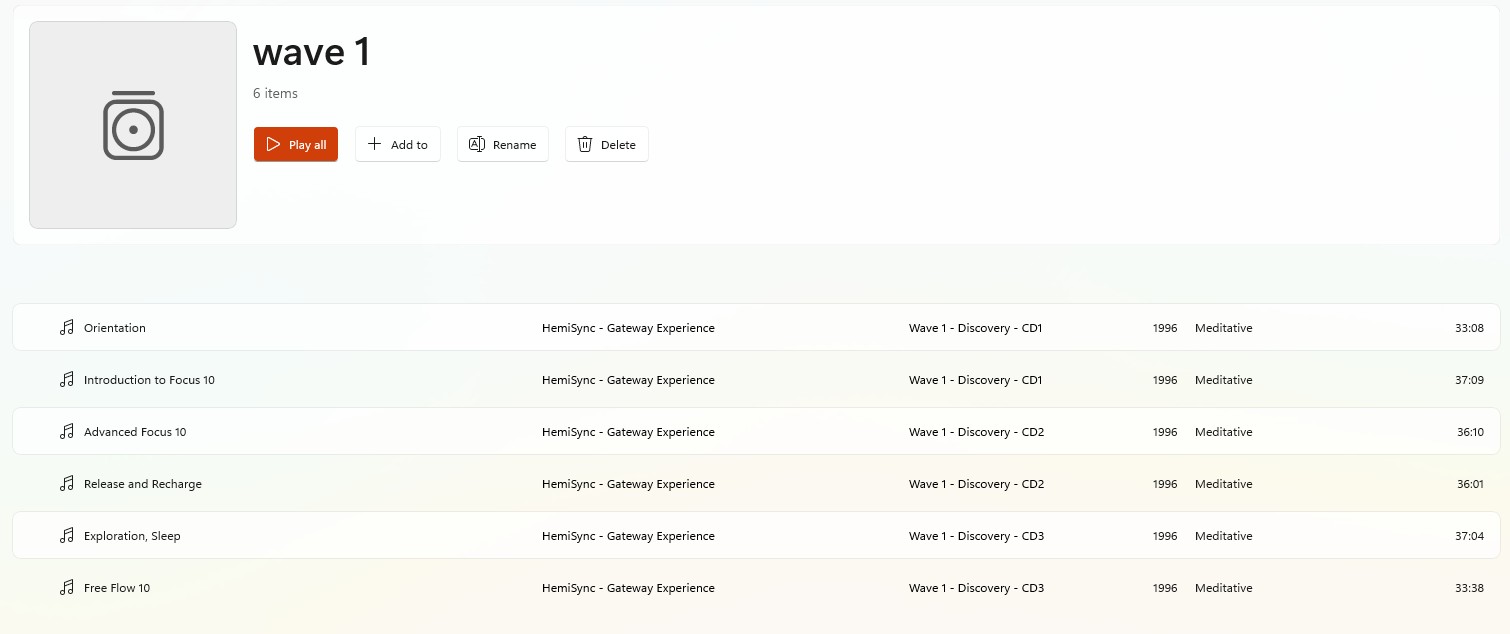Open the artist link in Release and Recharge row
1510x634 pixels.
[x=628, y=484]
